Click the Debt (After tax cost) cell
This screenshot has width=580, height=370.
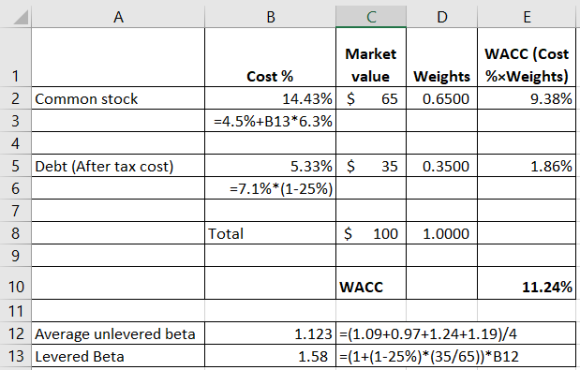tap(118, 166)
